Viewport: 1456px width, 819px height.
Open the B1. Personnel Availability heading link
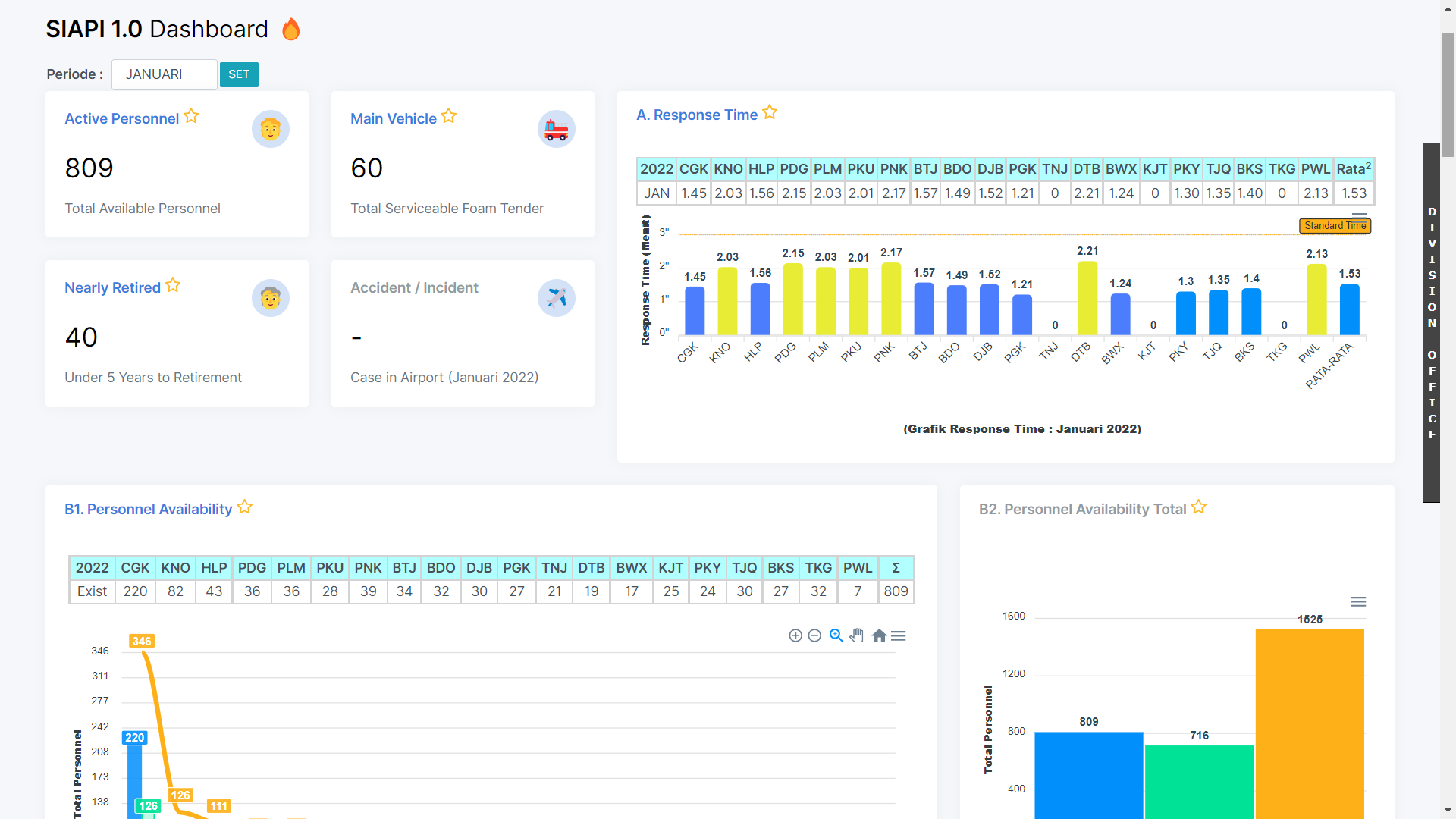148,509
